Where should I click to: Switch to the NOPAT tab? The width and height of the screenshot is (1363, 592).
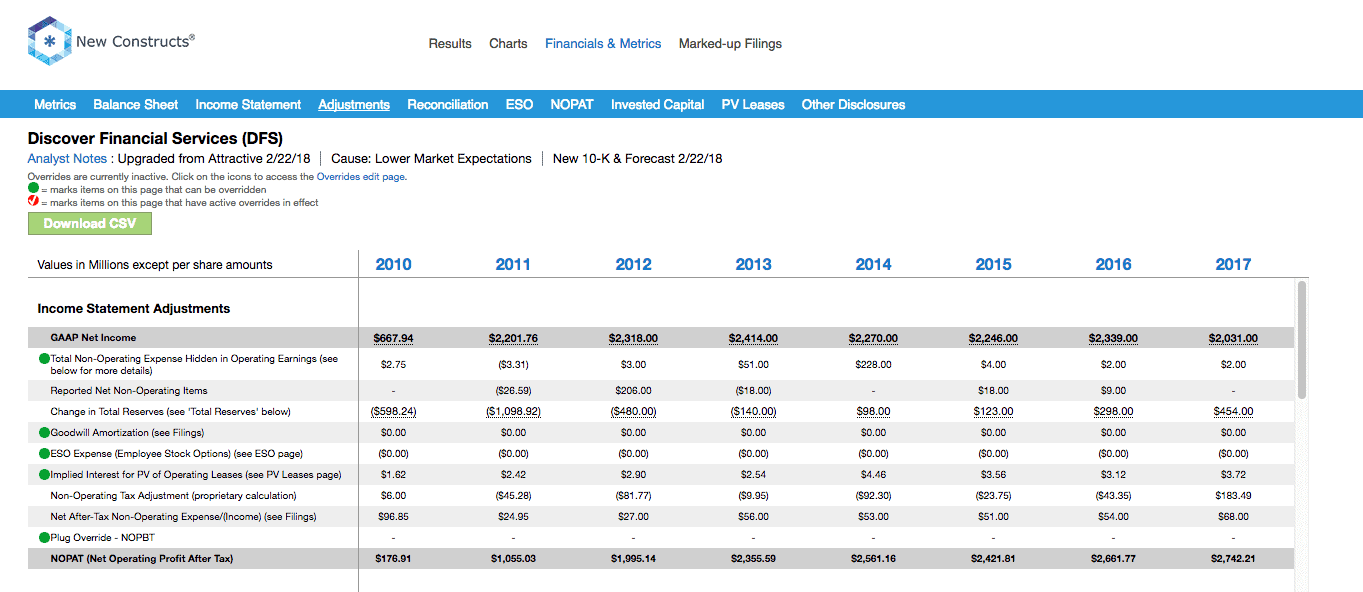[572, 105]
